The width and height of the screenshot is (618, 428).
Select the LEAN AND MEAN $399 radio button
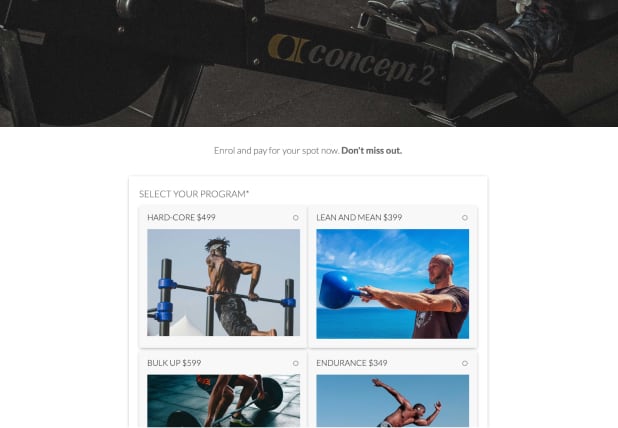click(x=465, y=218)
